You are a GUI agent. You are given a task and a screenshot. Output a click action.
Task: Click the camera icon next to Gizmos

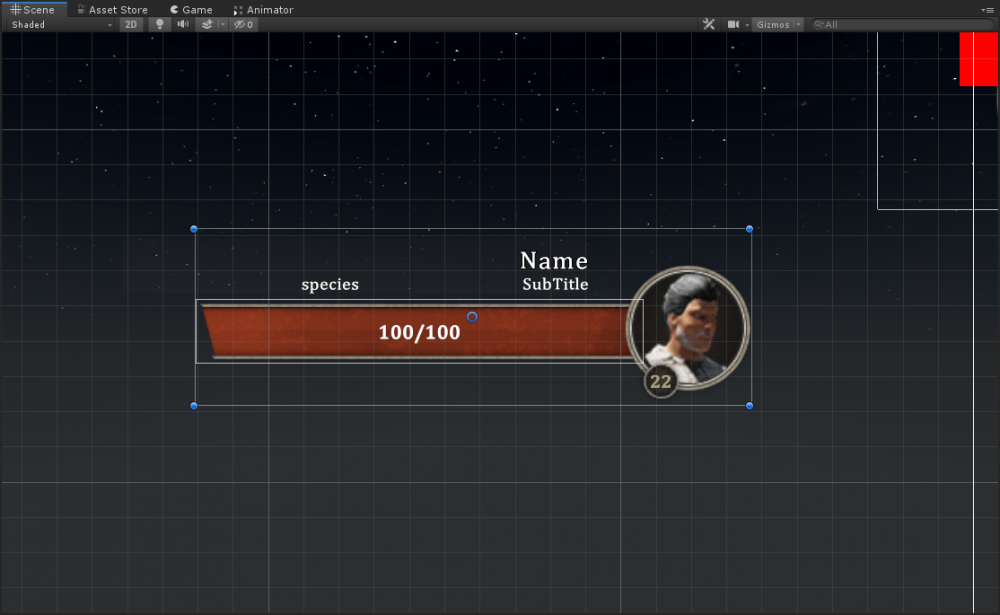[735, 24]
